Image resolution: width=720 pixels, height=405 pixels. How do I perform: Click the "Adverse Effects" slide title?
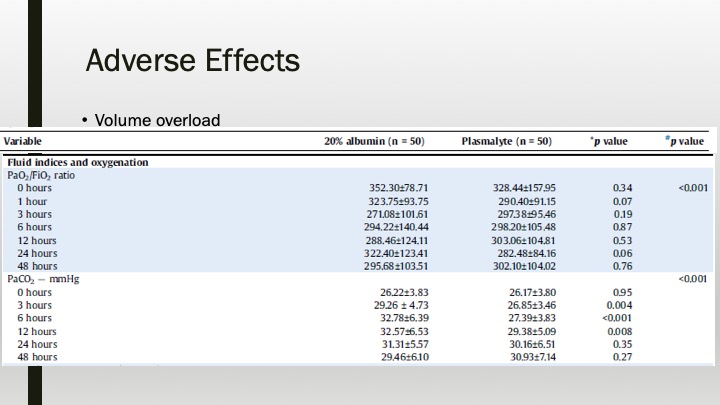[192, 60]
